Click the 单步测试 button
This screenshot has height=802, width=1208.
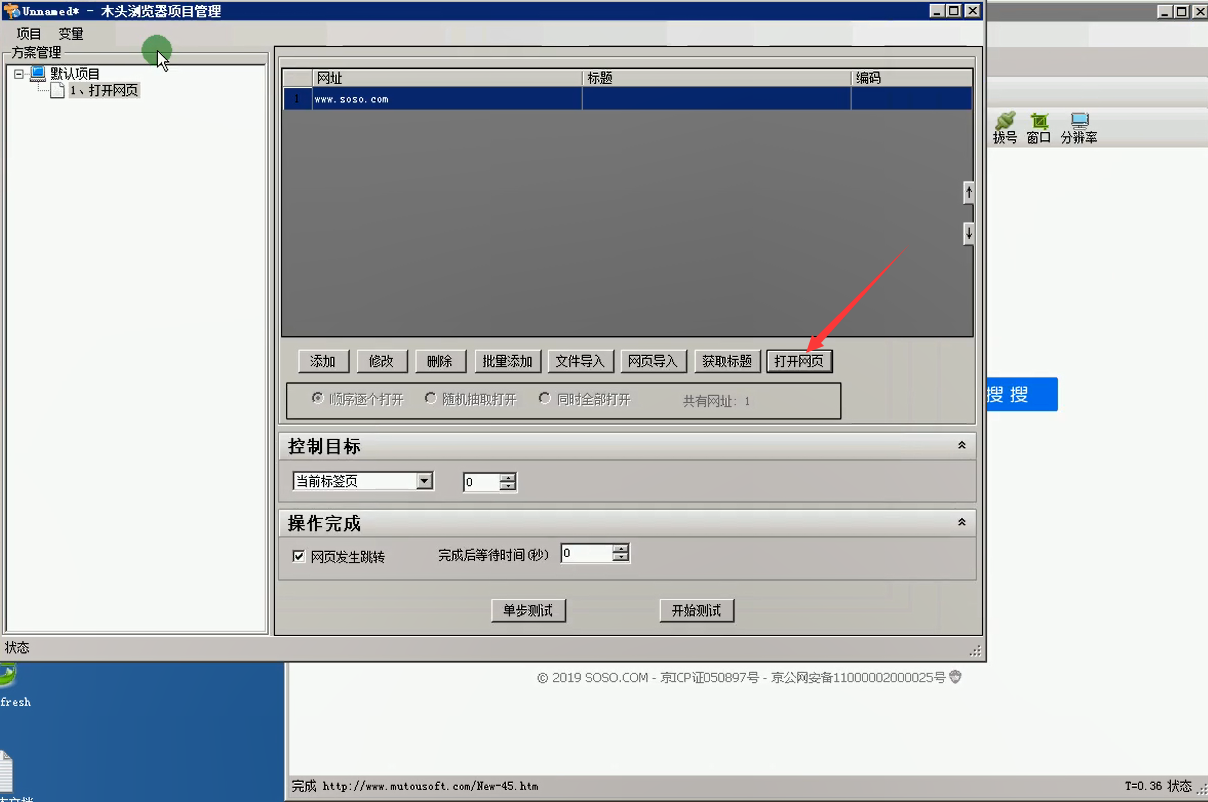tap(528, 610)
